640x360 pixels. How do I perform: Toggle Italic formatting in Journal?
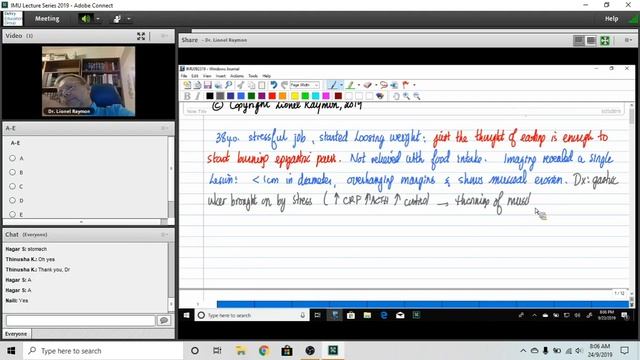[198, 96]
